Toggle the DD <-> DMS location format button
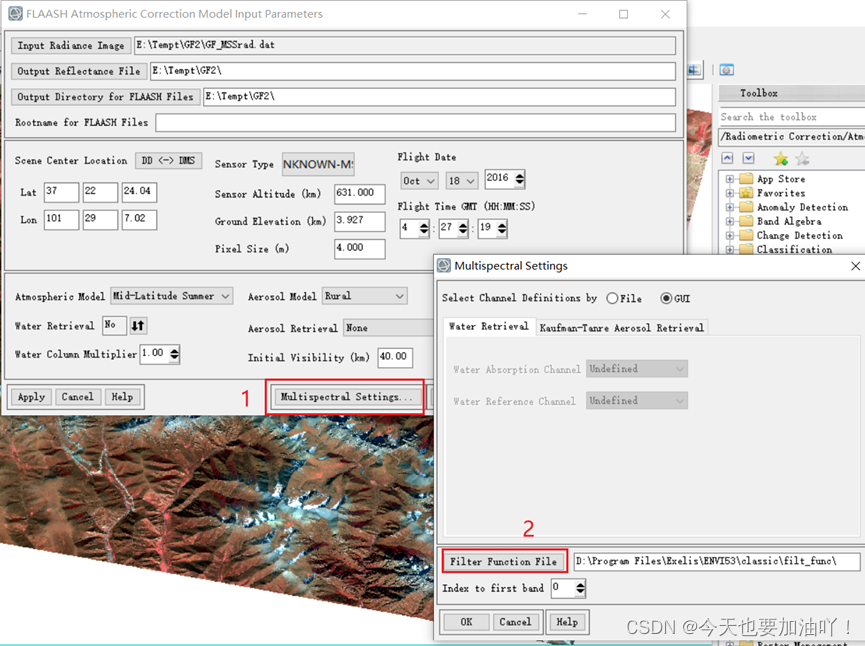 coord(169,161)
